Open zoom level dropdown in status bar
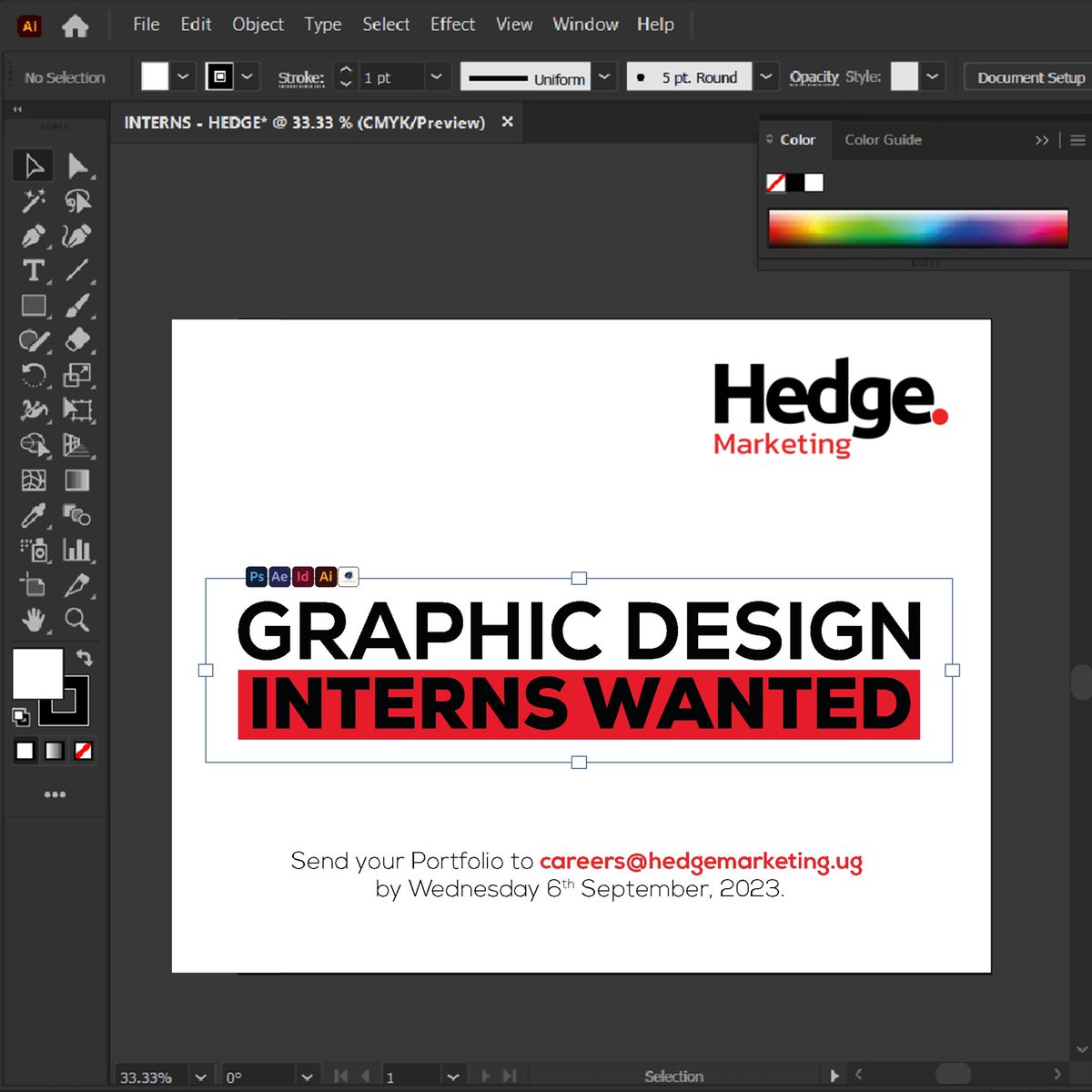 coord(201,1077)
